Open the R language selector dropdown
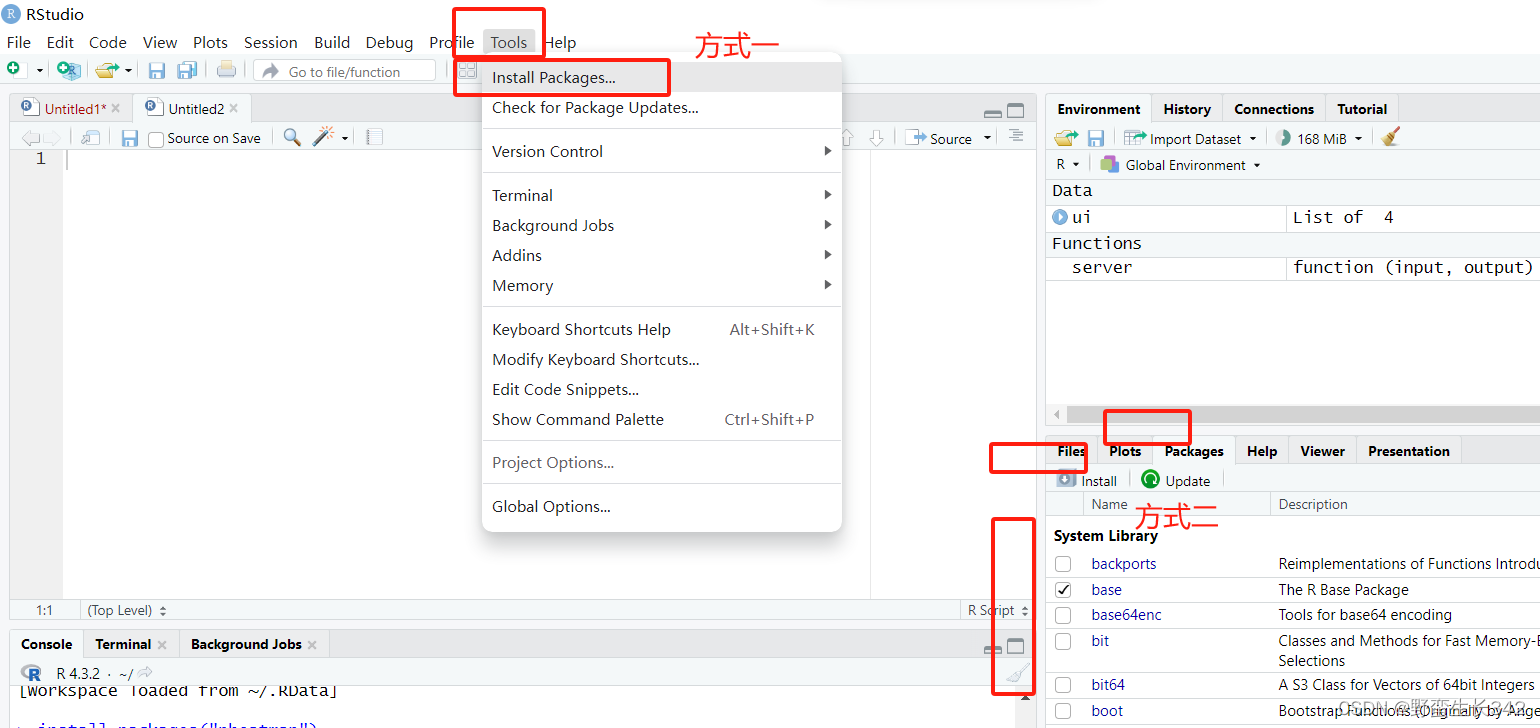This screenshot has width=1540, height=728. [x=1068, y=165]
